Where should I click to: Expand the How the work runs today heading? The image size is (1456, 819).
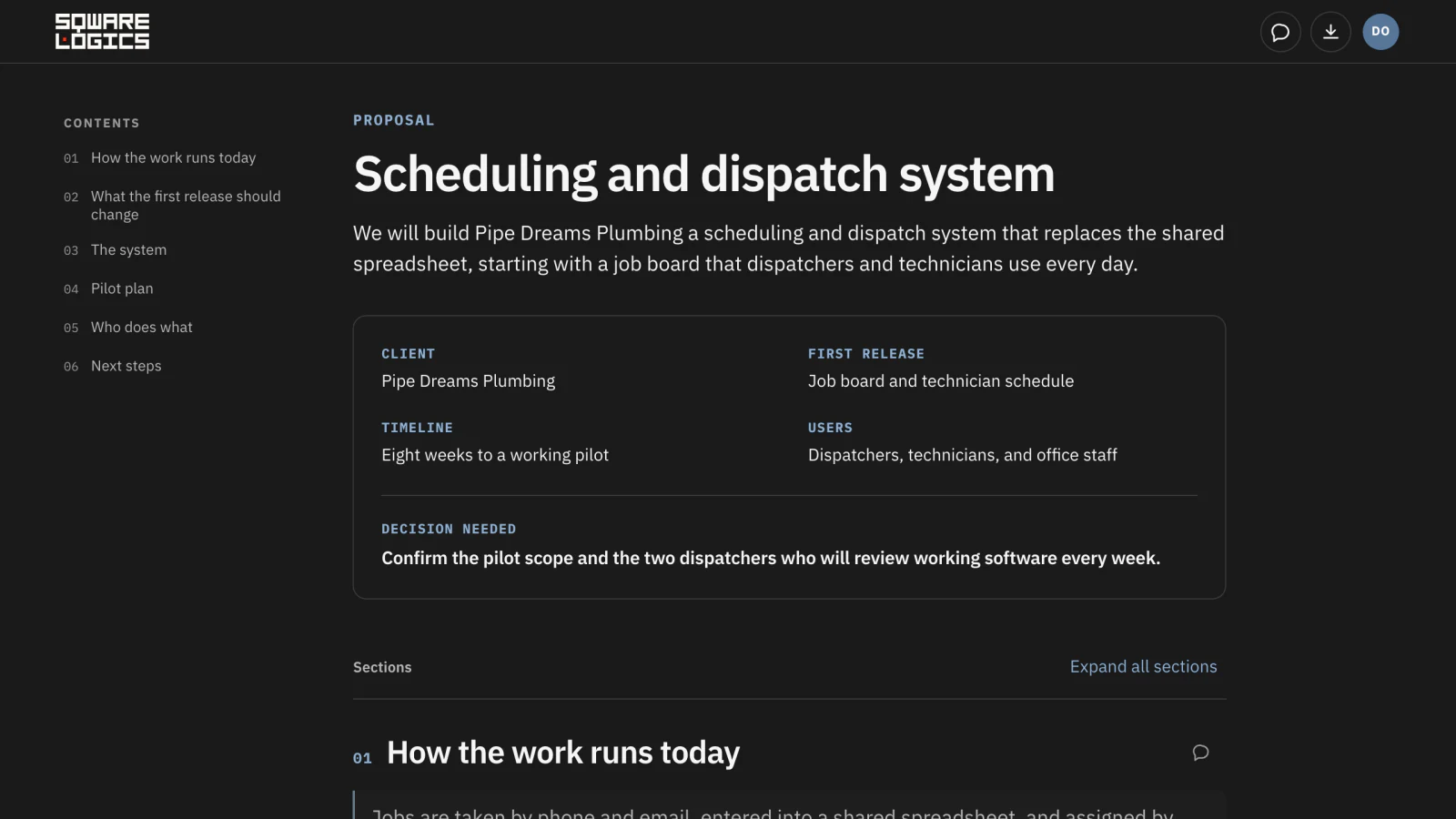(x=563, y=753)
